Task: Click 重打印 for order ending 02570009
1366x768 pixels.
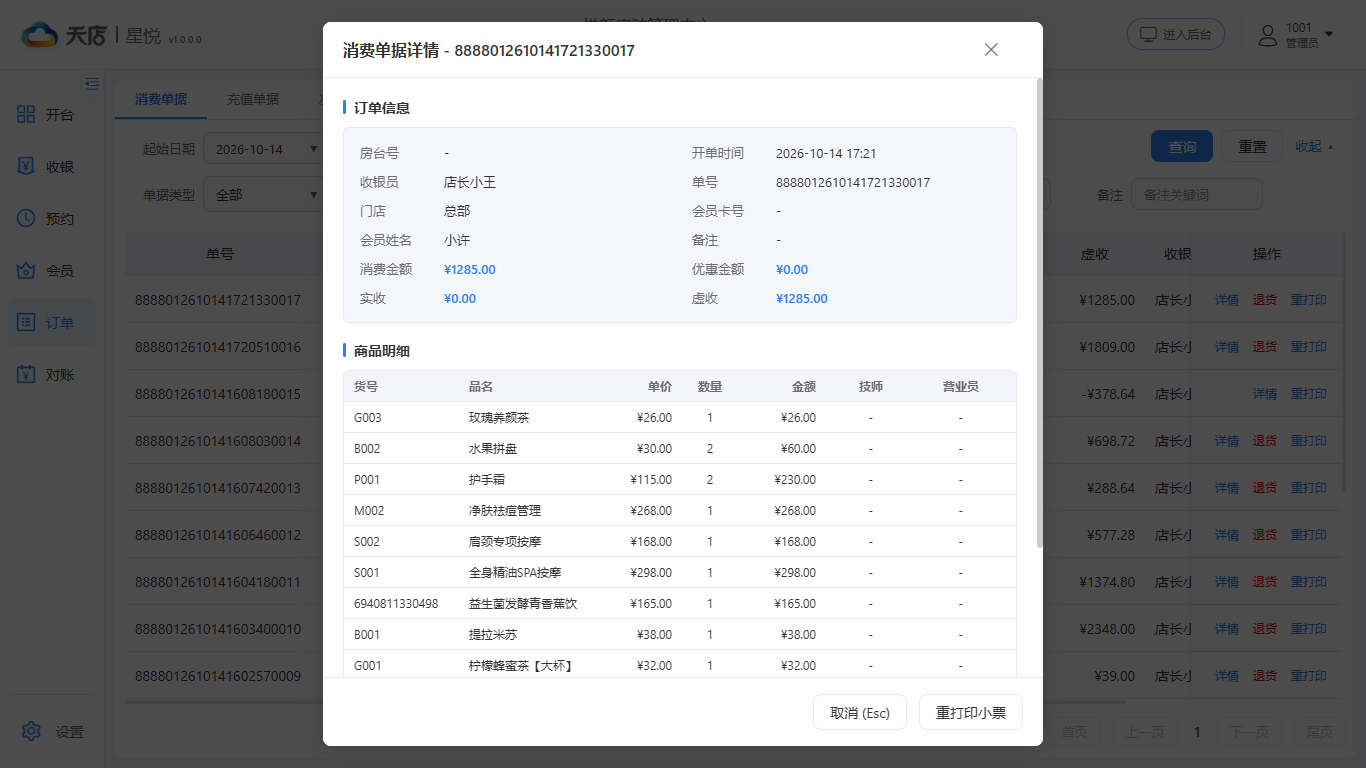Action: (x=1308, y=676)
